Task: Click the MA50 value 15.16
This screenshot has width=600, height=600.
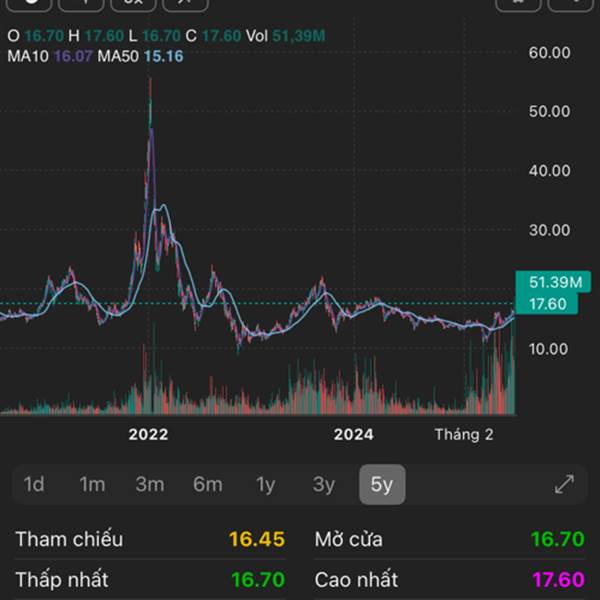Action: pyautogui.click(x=164, y=56)
